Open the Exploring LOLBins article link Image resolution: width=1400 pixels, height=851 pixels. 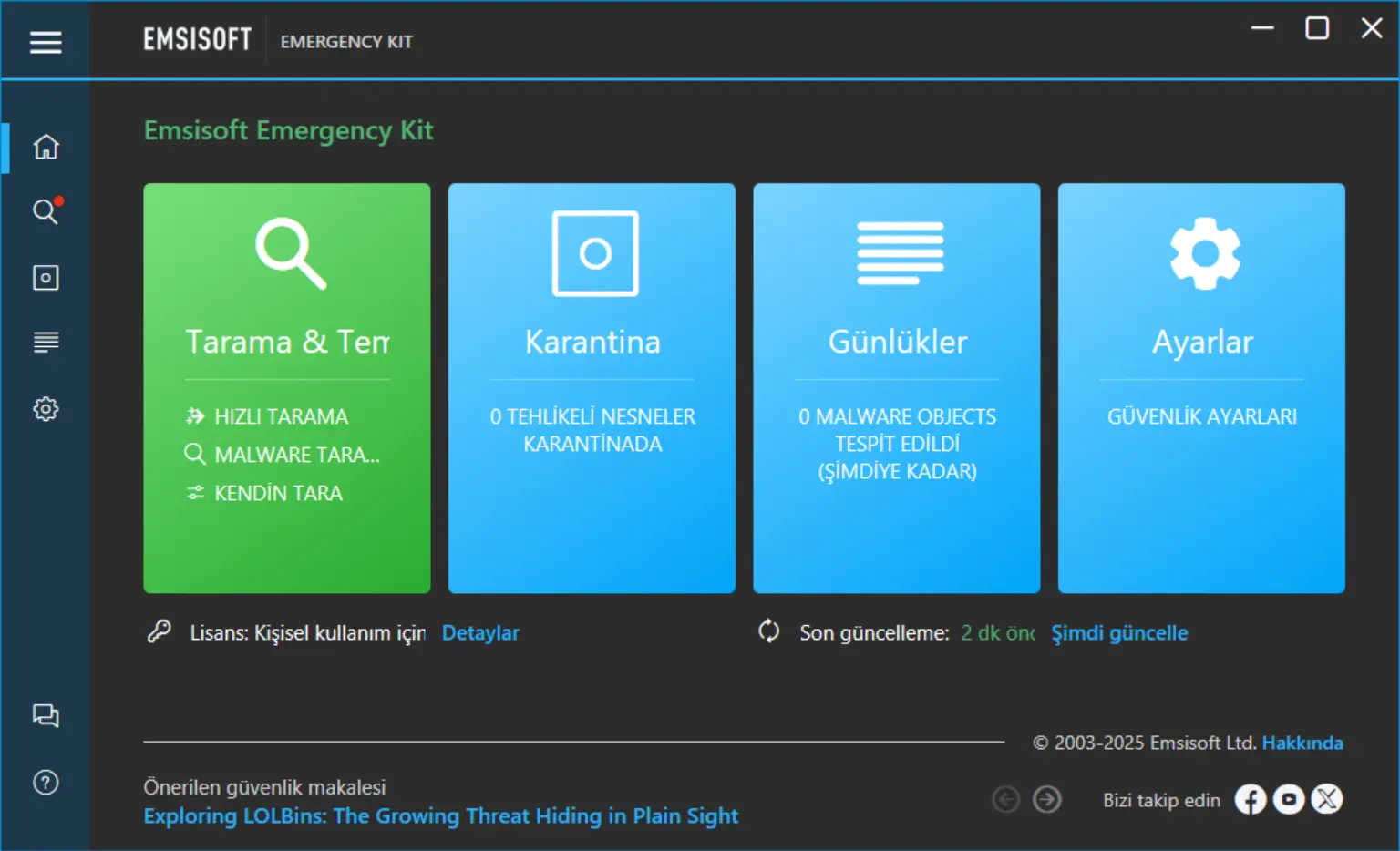[441, 815]
